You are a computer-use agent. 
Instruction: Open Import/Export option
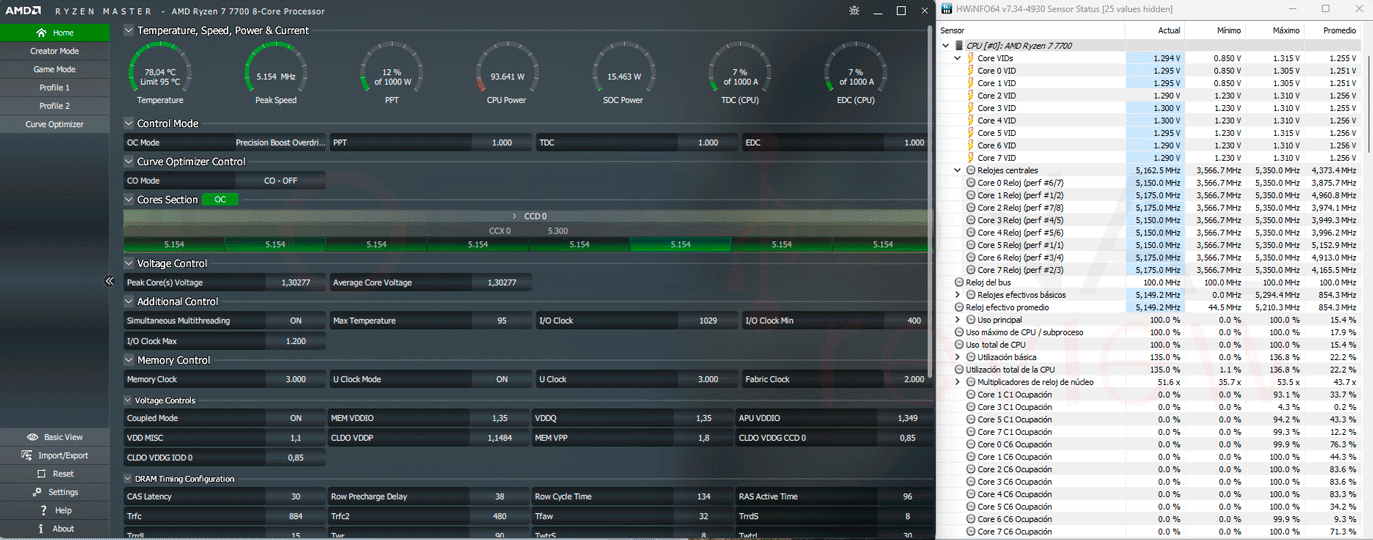pos(54,455)
